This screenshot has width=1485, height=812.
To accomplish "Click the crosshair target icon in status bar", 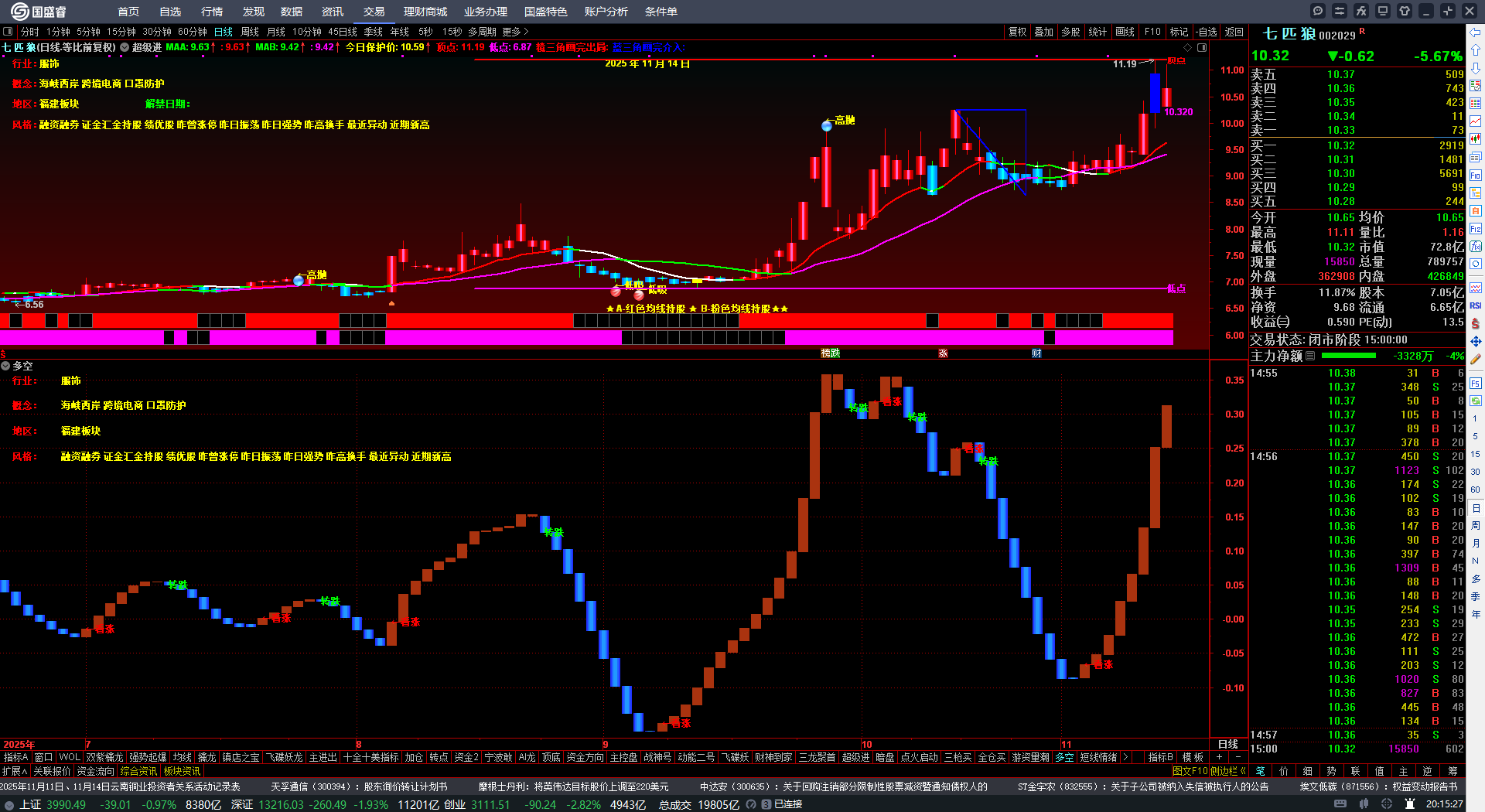I will (x=1388, y=804).
